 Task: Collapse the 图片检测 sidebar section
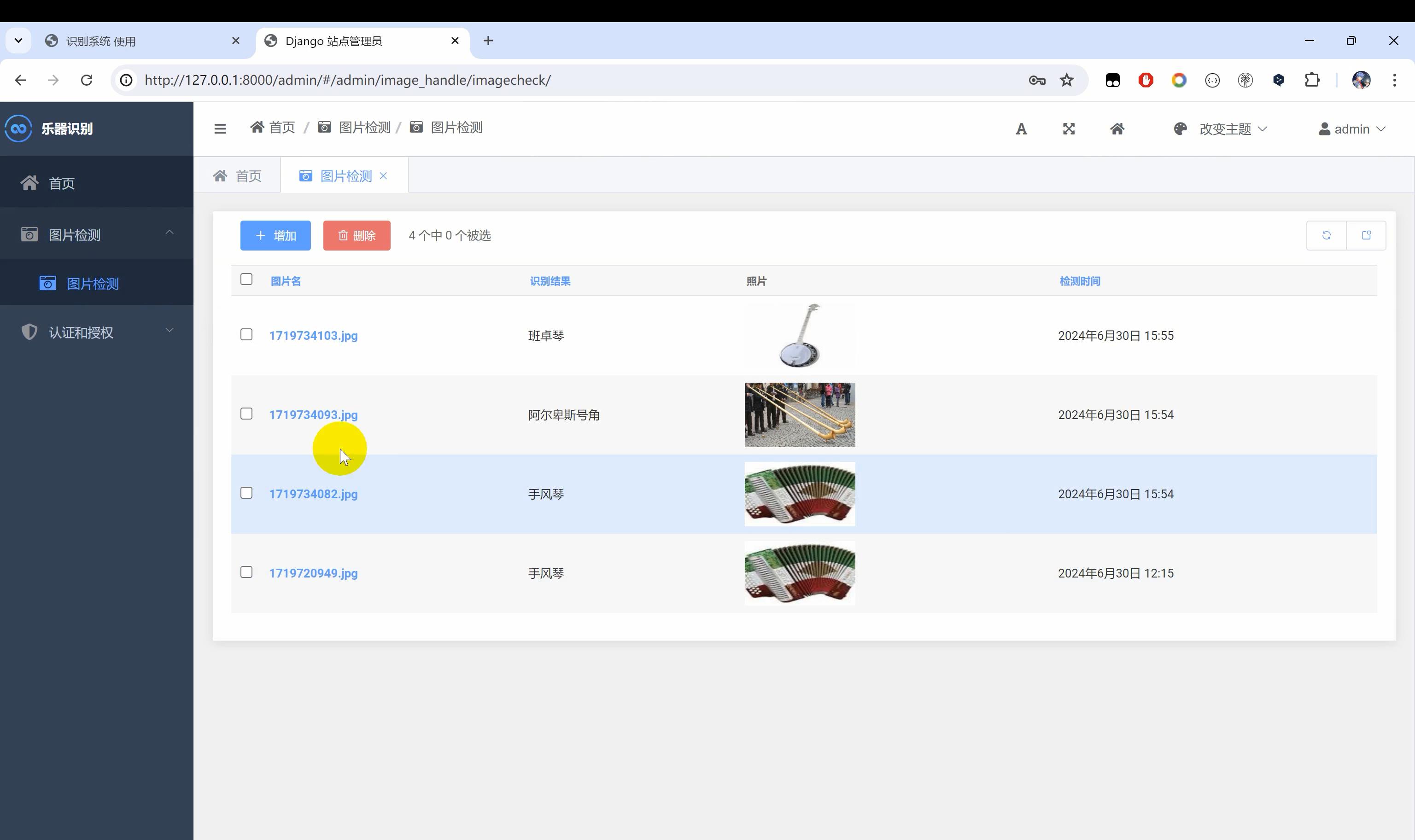point(169,232)
